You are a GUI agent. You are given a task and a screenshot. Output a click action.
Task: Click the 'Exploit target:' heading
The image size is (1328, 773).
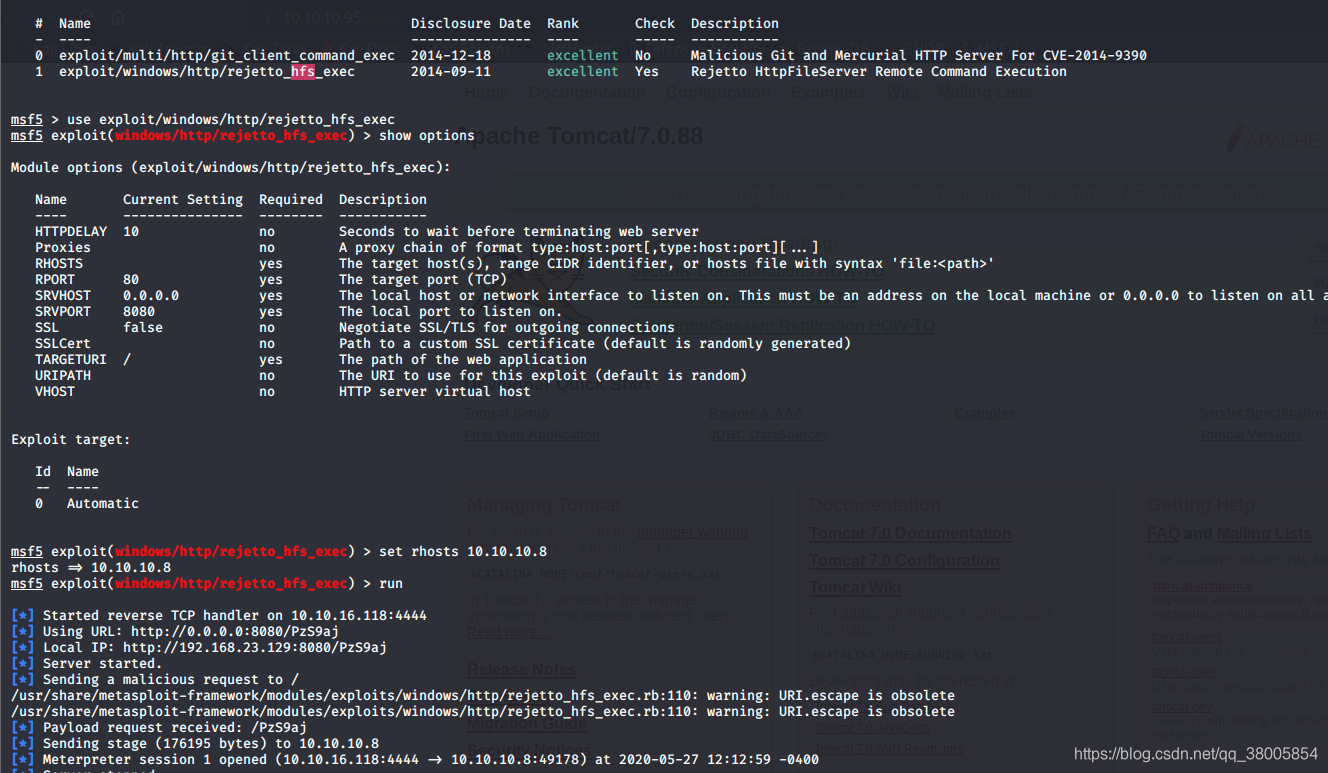click(71, 439)
